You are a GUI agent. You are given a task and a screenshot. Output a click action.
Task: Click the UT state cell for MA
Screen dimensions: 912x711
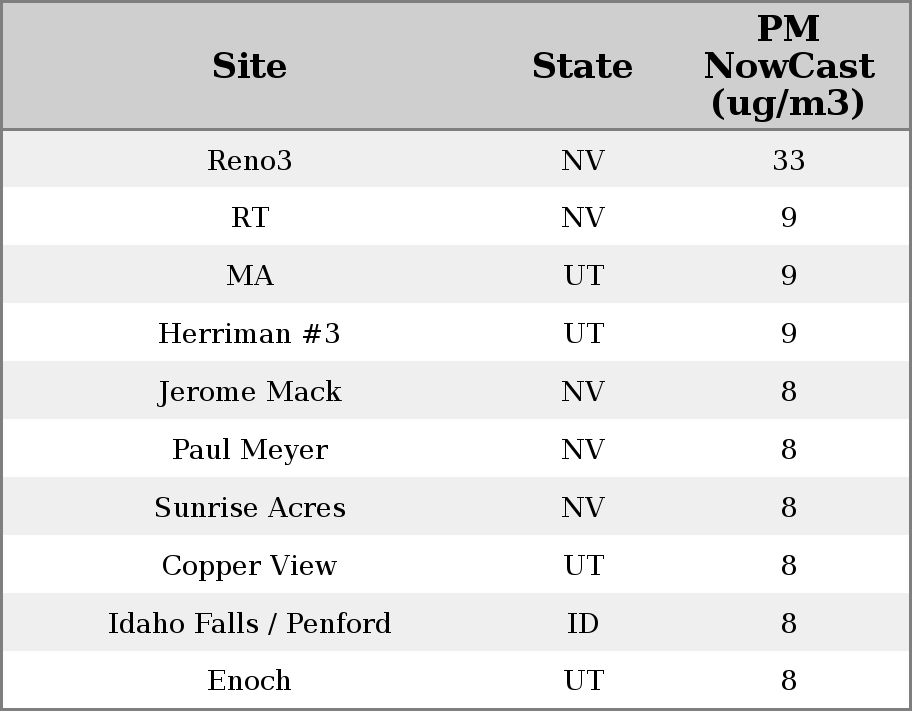(x=582, y=275)
